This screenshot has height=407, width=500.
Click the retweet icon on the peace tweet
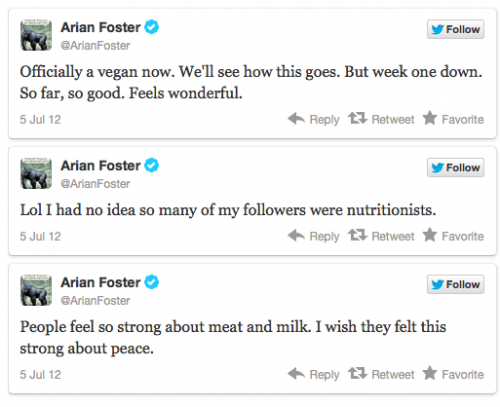[357, 374]
